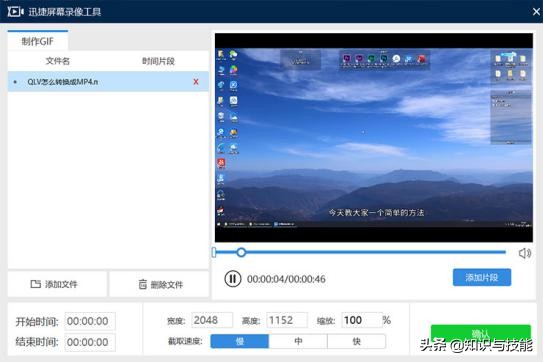Set capture speed to 中
Image resolution: width=543 pixels, height=362 pixels.
coord(298,341)
